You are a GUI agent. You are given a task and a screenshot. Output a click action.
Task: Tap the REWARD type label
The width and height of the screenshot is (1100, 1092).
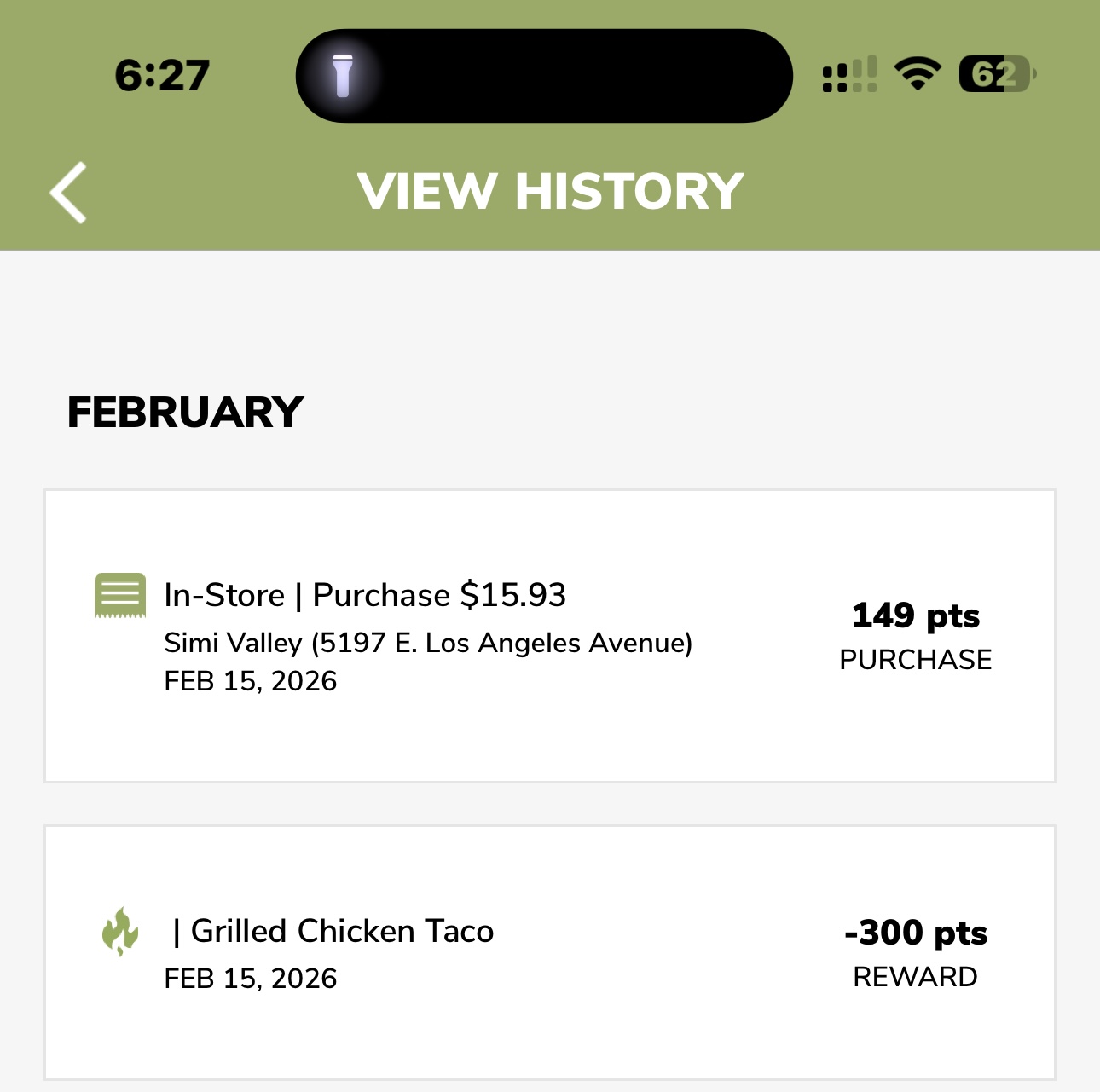pos(915,977)
